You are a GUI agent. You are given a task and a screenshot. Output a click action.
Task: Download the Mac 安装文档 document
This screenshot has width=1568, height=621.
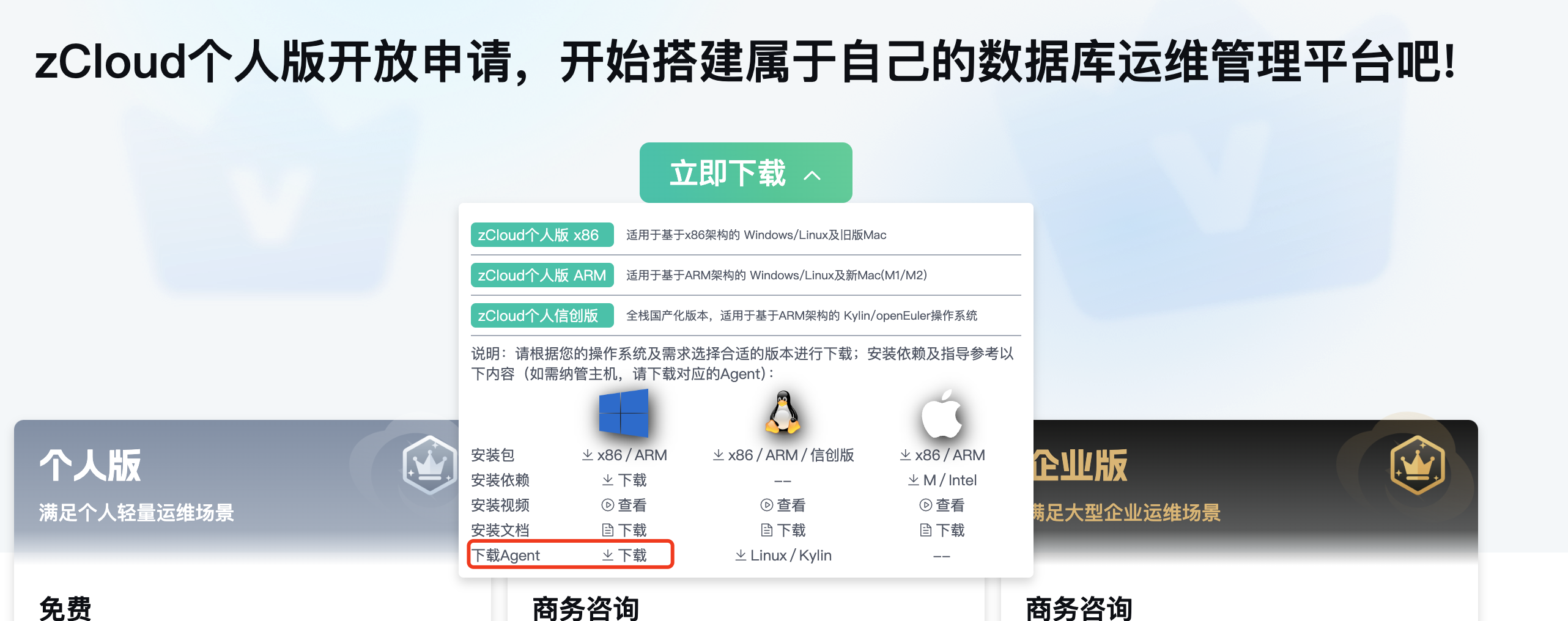click(x=942, y=530)
